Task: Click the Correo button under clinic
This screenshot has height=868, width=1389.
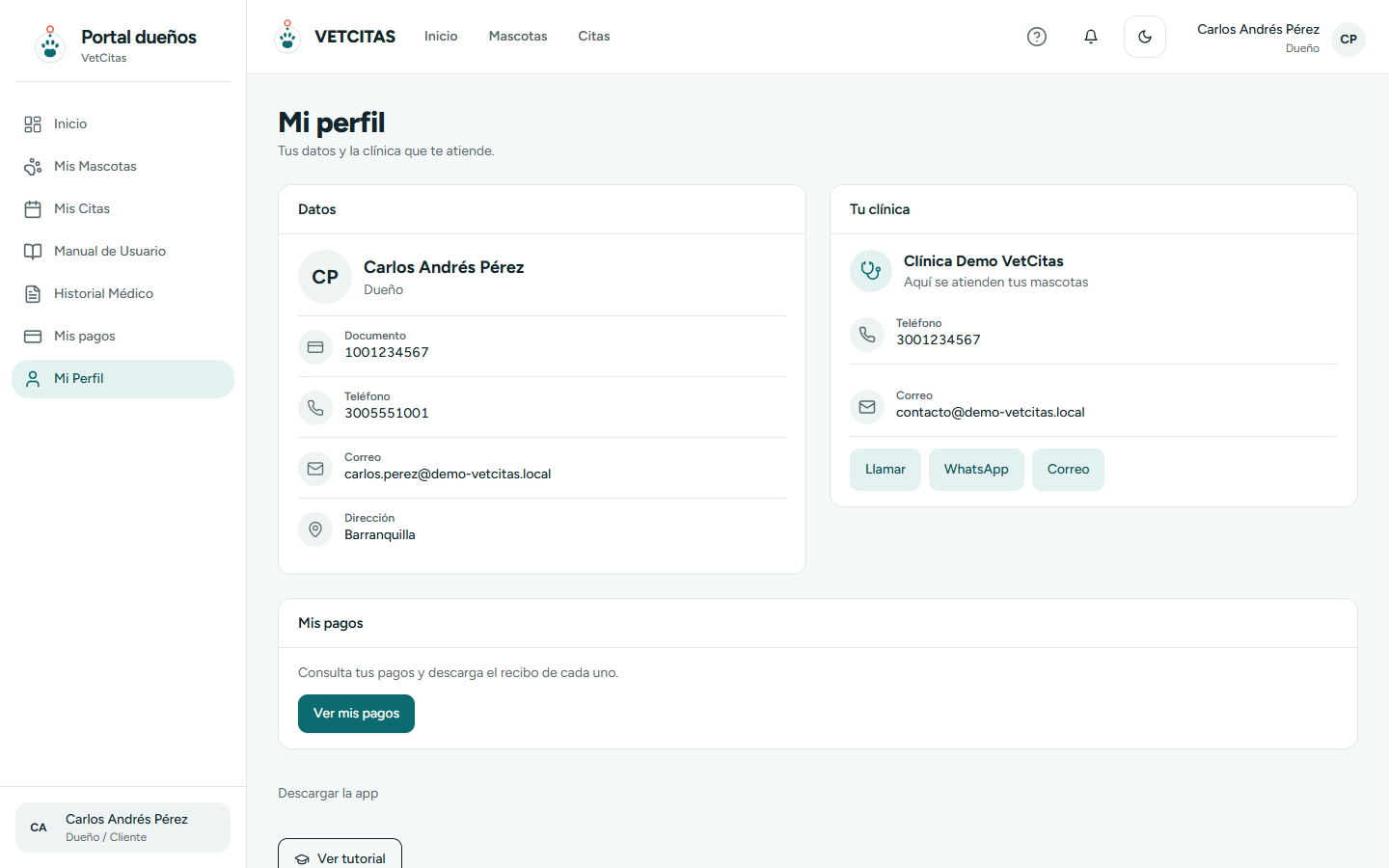Action: (x=1068, y=470)
